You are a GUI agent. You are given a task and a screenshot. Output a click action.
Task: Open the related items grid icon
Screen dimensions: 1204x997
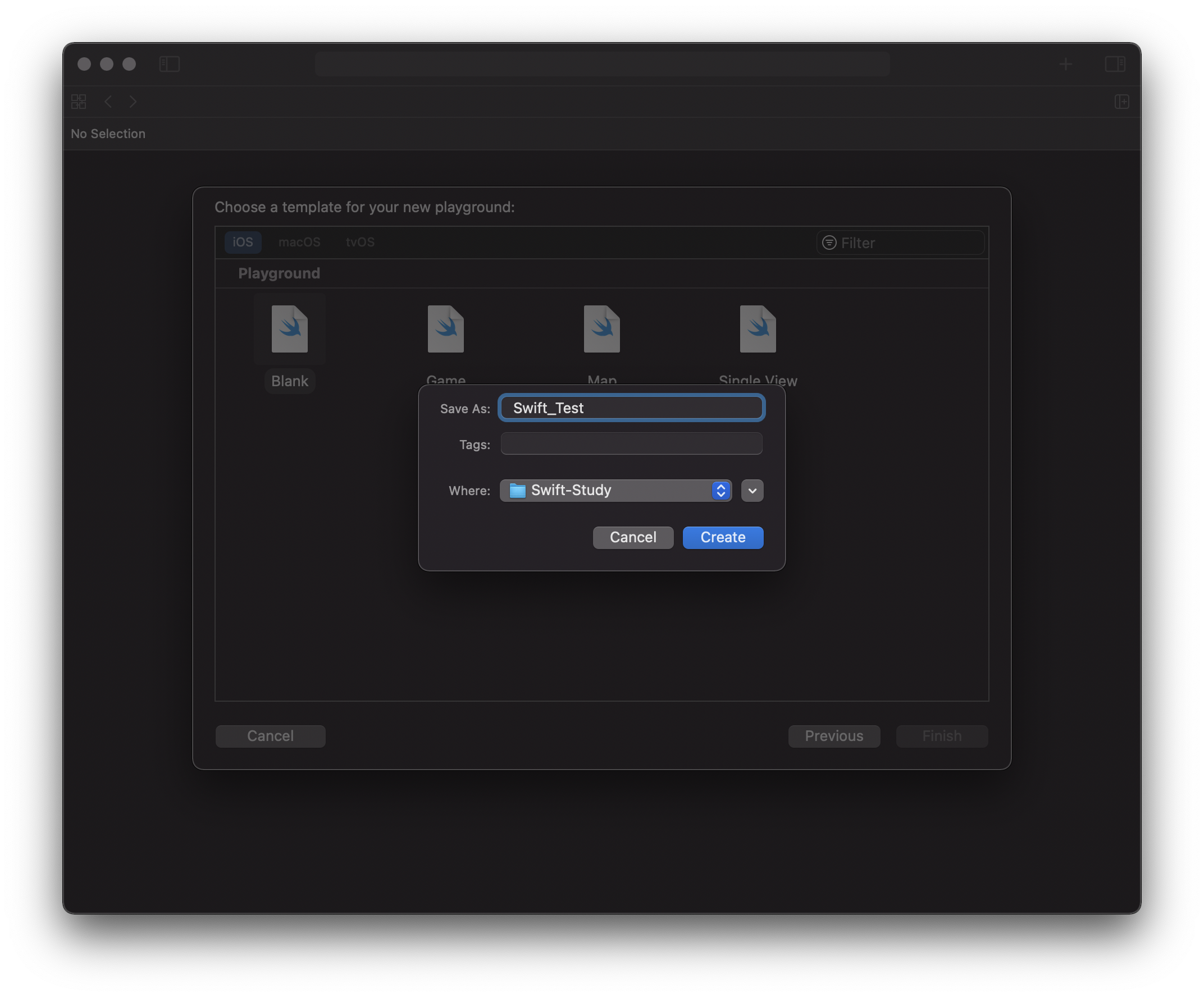[x=79, y=102]
